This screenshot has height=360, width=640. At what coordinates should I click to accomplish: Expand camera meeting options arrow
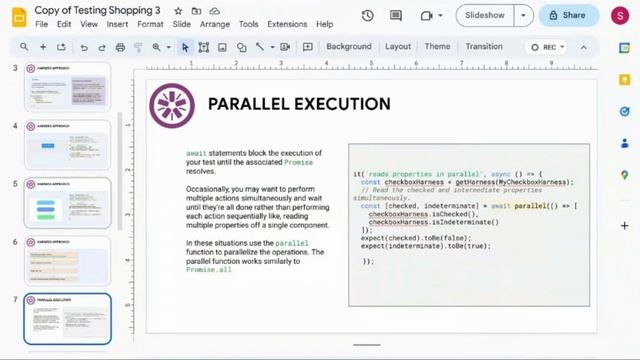pos(440,16)
